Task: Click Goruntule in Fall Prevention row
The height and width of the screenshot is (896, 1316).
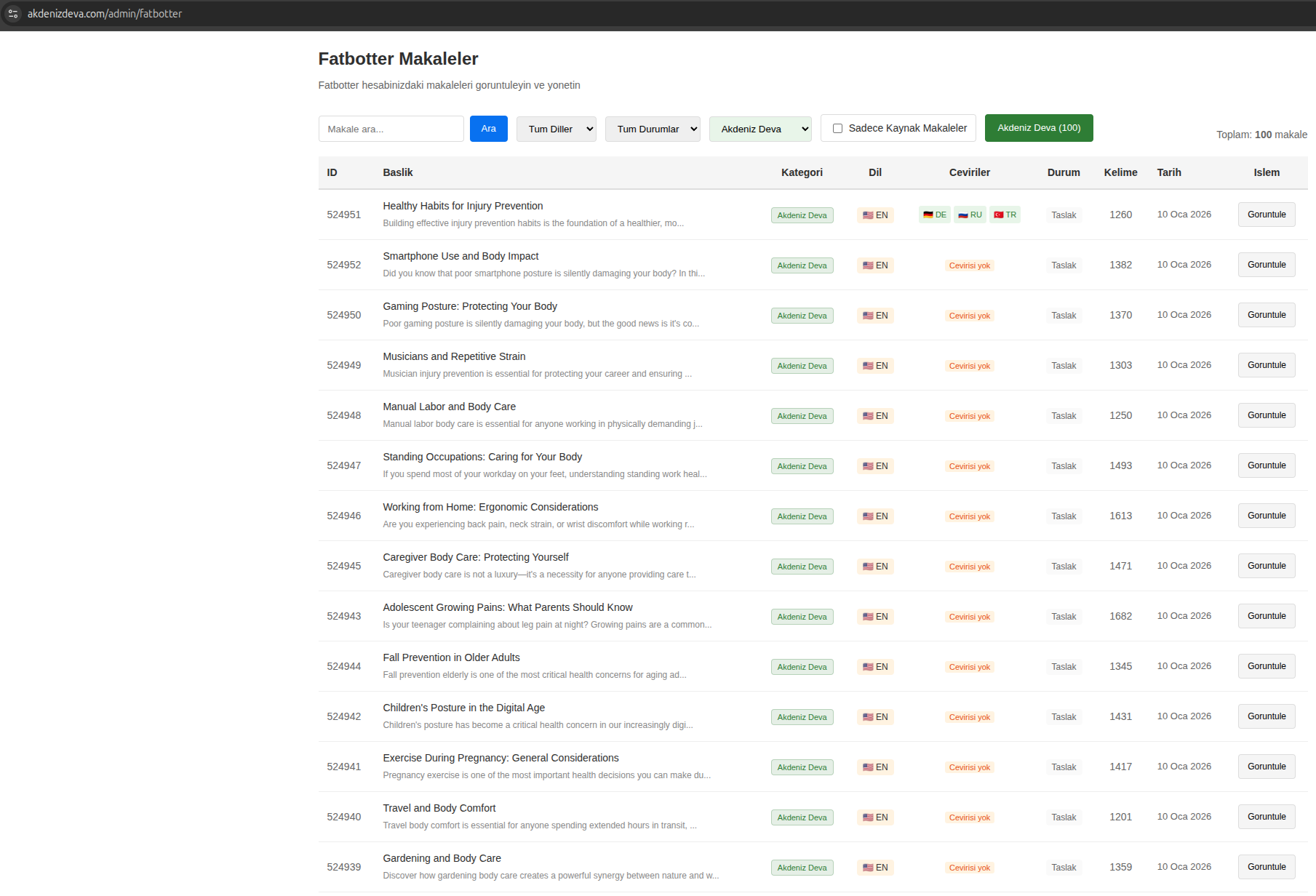Action: [1267, 666]
